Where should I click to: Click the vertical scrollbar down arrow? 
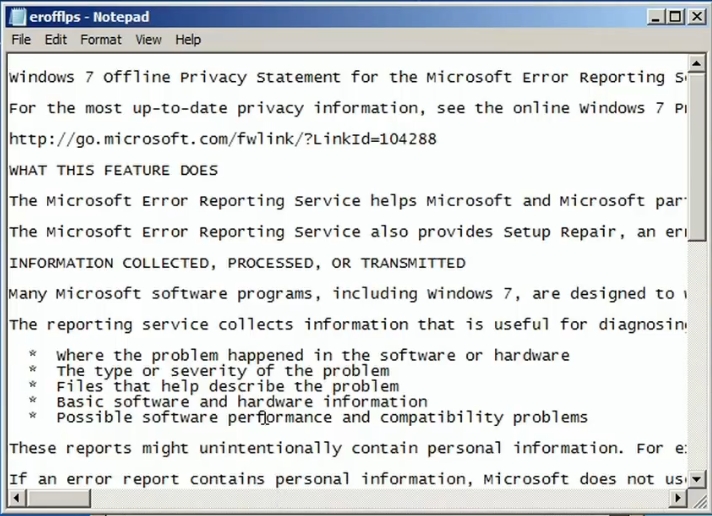696,479
